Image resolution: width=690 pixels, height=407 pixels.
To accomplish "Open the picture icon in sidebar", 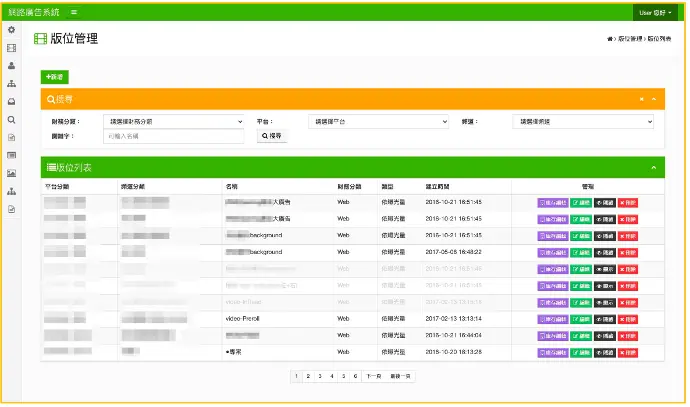I will 11,173.
